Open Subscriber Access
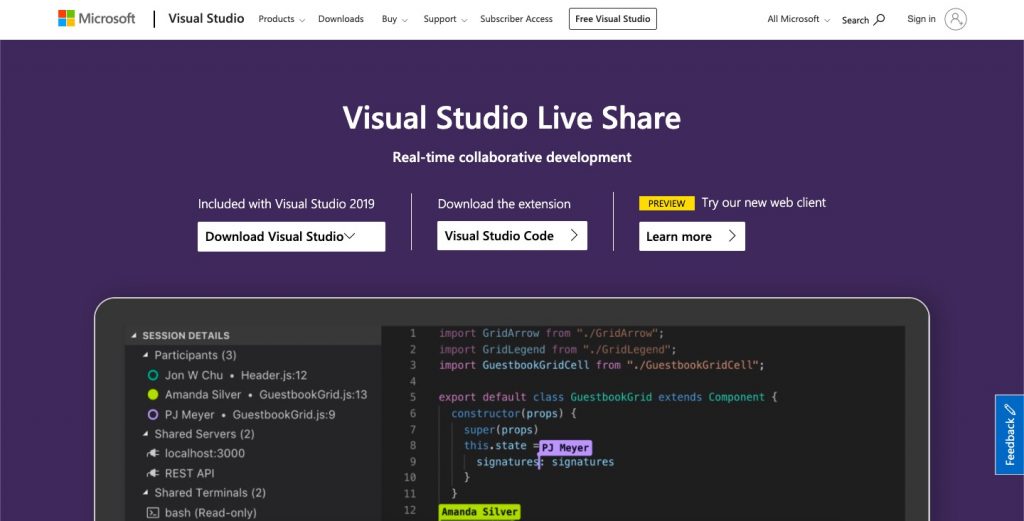Viewport: 1024px width, 521px height. (x=516, y=19)
